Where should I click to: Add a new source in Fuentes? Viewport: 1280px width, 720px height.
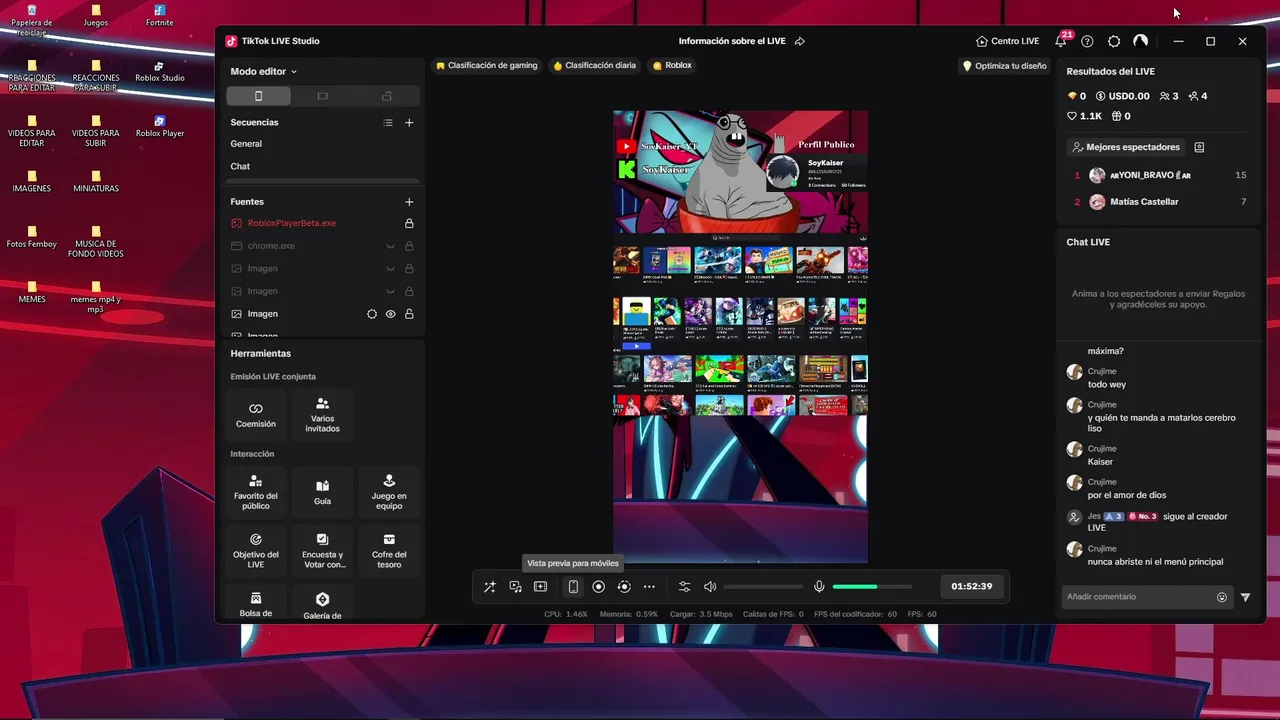pyautogui.click(x=409, y=202)
